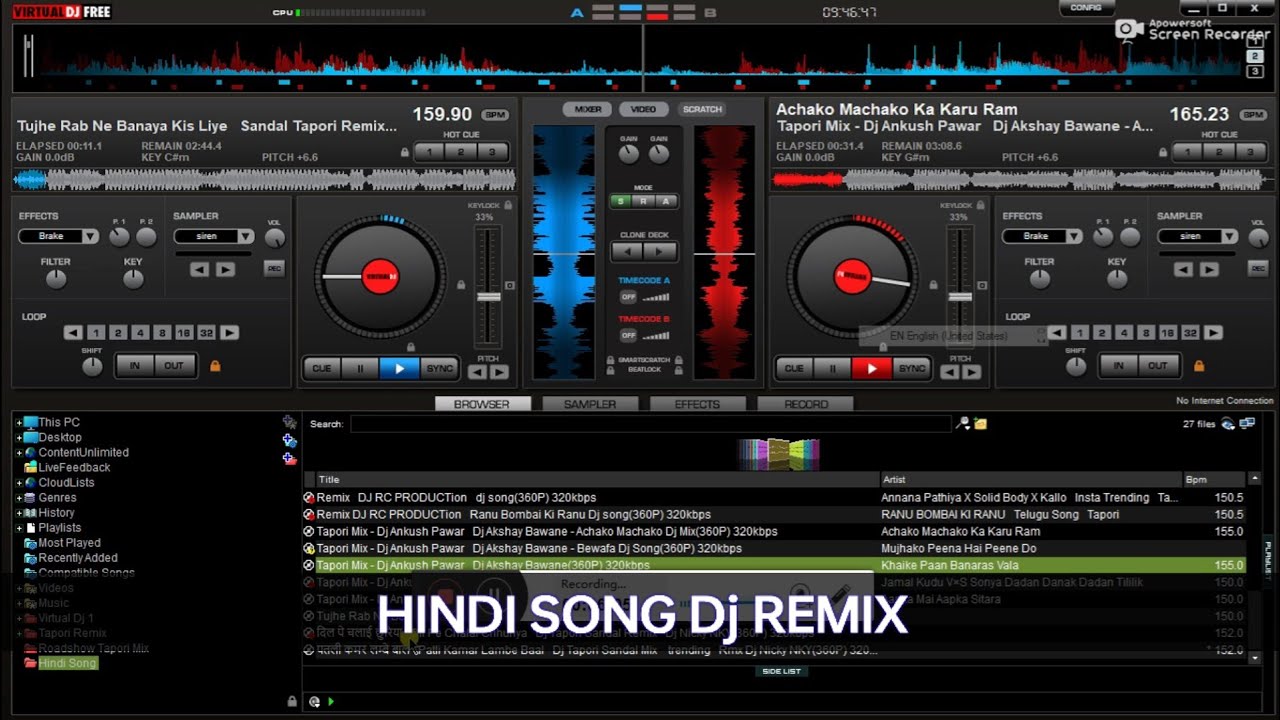Screen dimensions: 1280x720
Task: Click left deck BPM tap button
Action: (495, 115)
